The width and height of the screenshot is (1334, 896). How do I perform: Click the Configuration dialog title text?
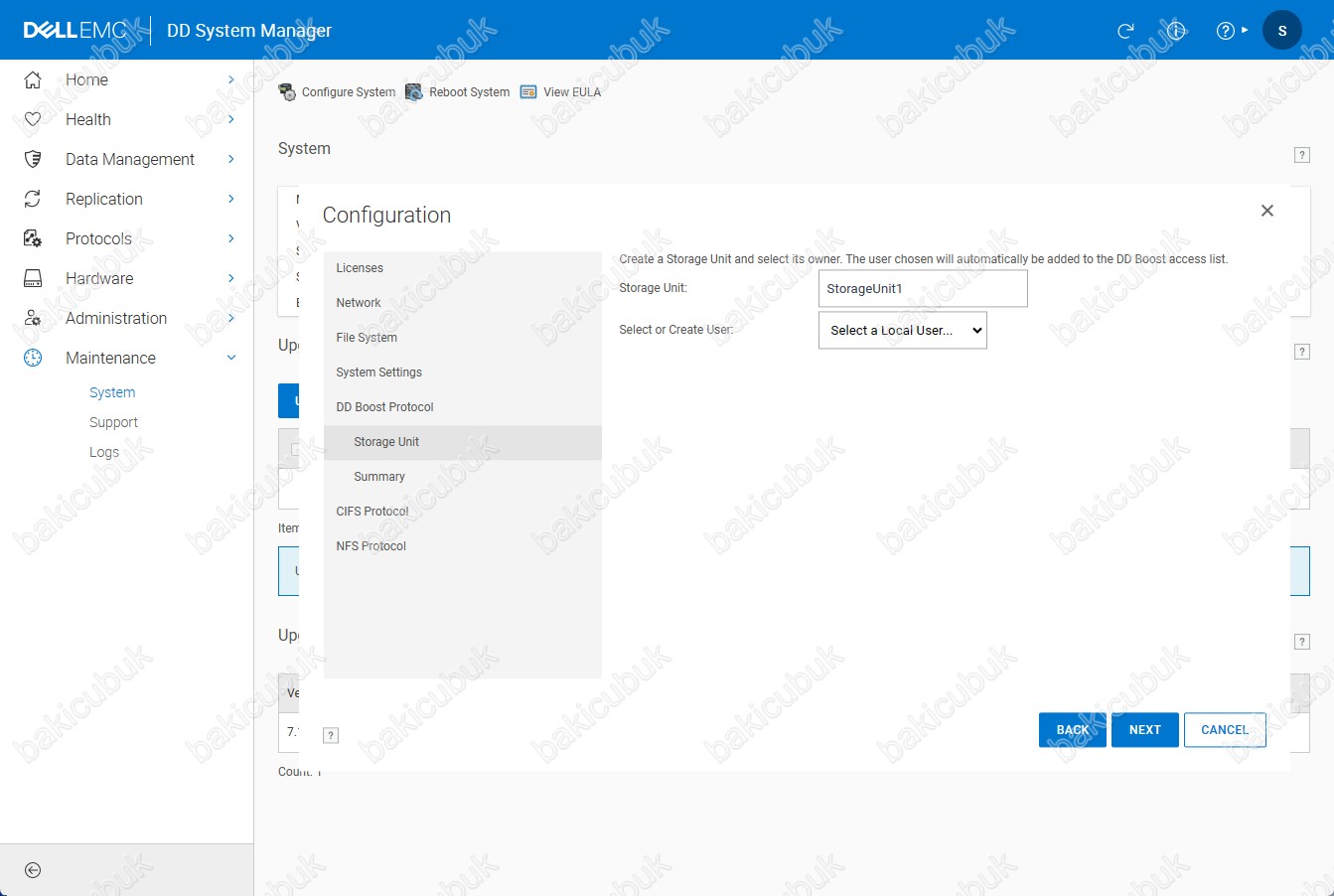coord(386,216)
